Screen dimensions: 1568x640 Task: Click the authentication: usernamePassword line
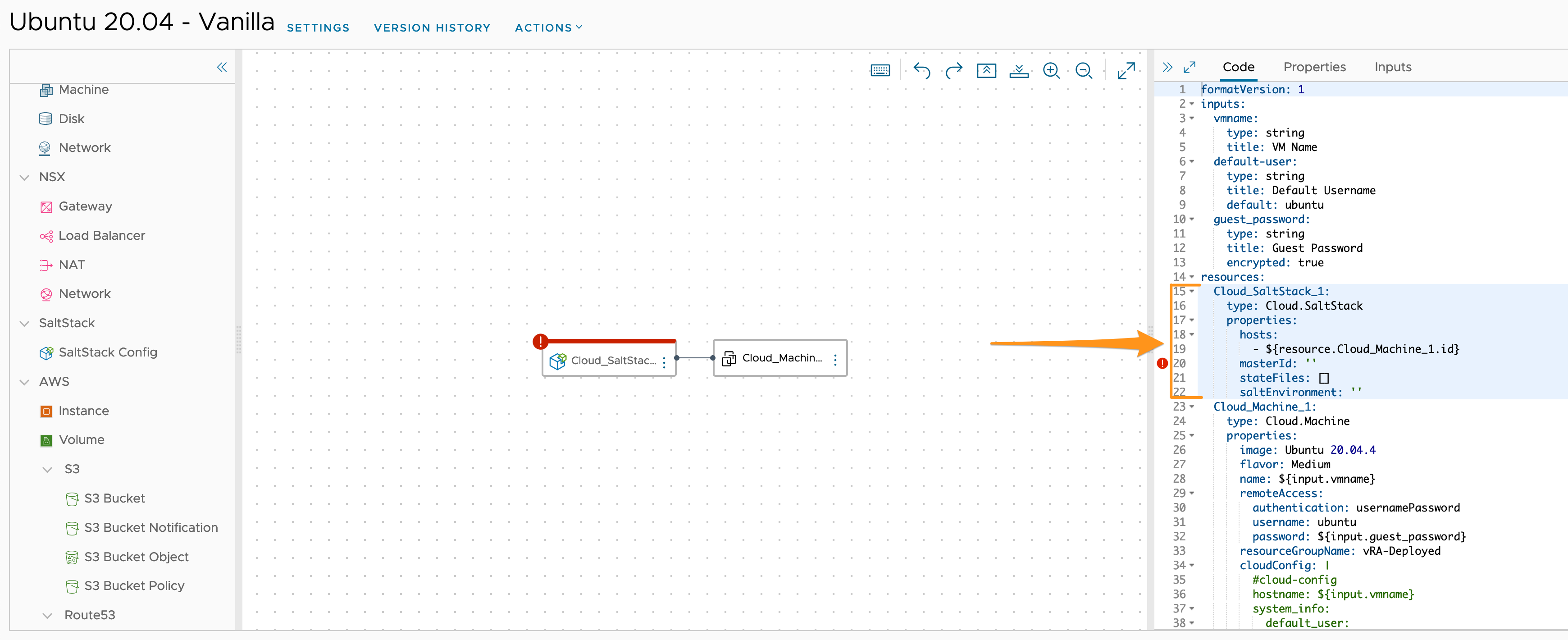[1356, 508]
